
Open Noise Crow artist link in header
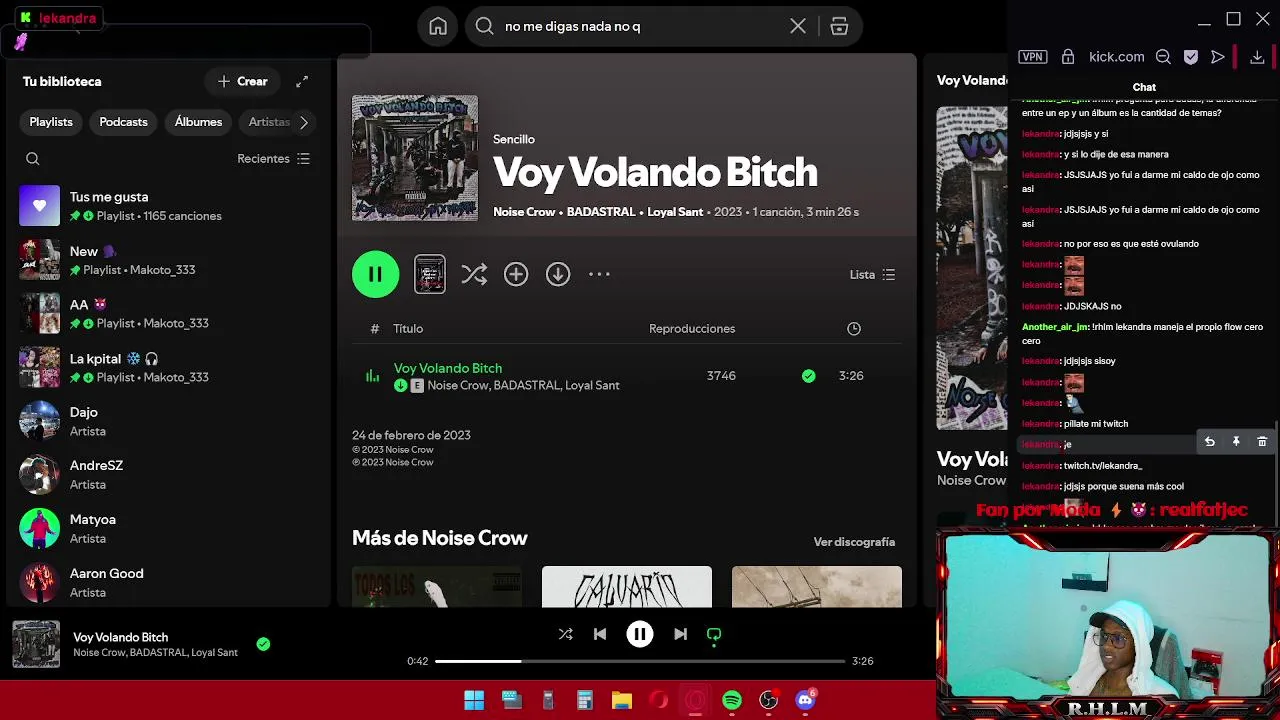tap(524, 212)
